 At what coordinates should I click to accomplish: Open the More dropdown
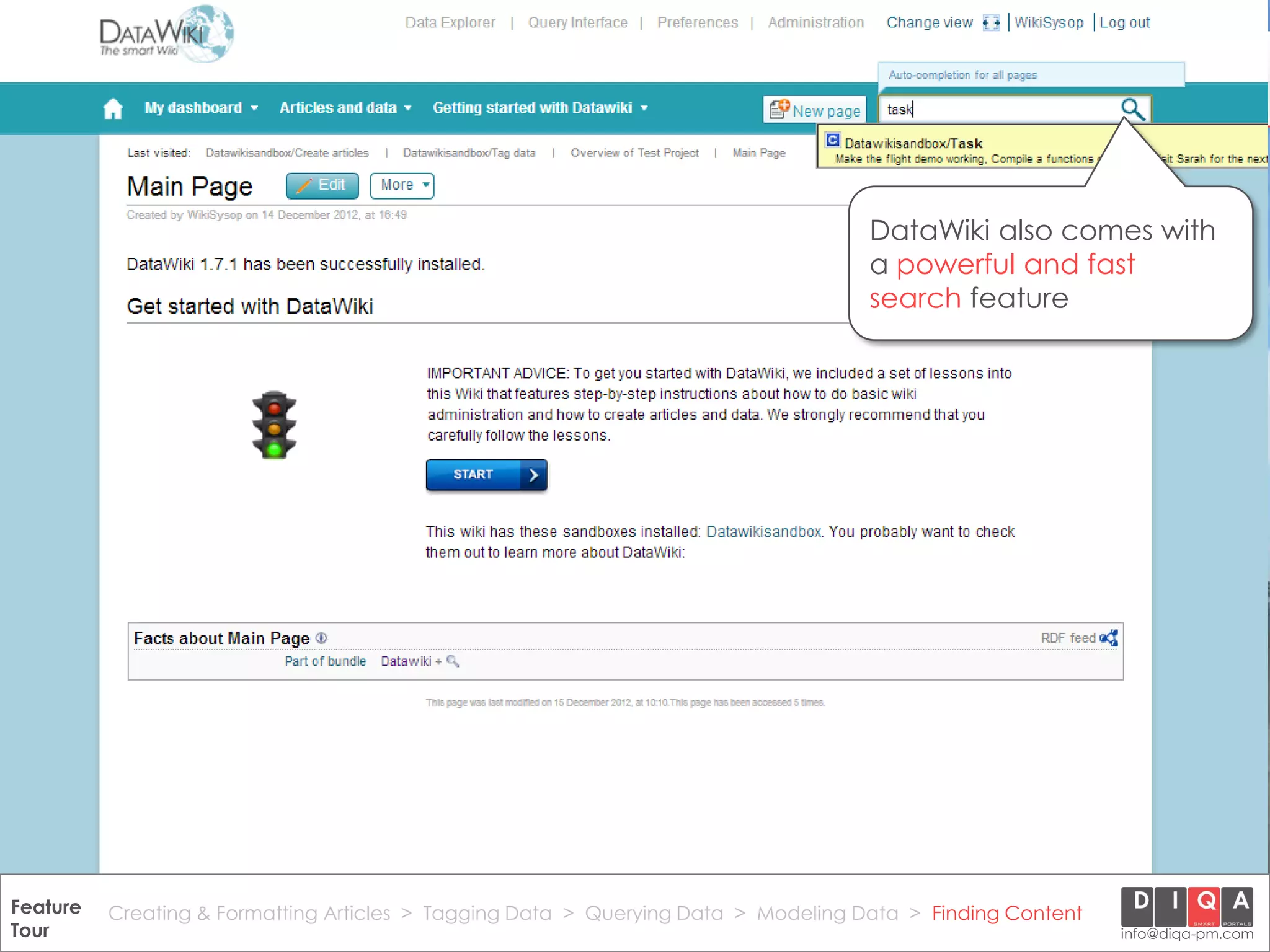click(x=402, y=185)
